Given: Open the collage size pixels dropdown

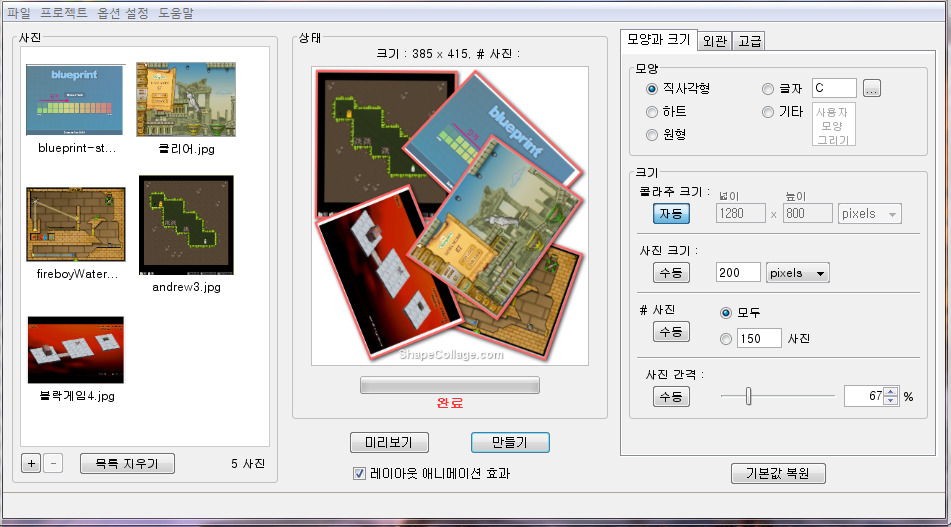Looking at the screenshot, I should 869,213.
